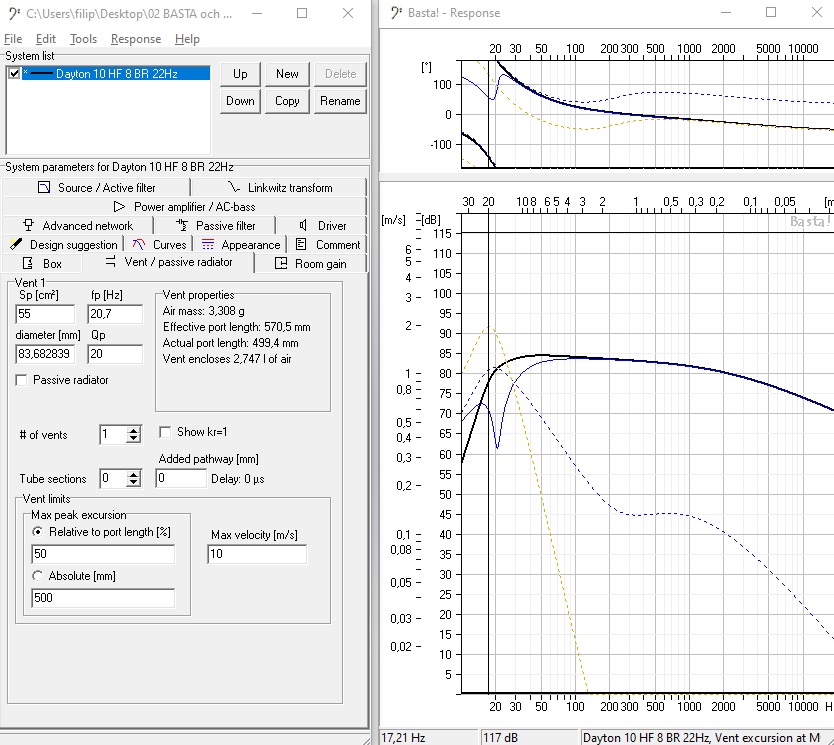Image resolution: width=834 pixels, height=745 pixels.
Task: Create a New system
Action: tap(287, 74)
